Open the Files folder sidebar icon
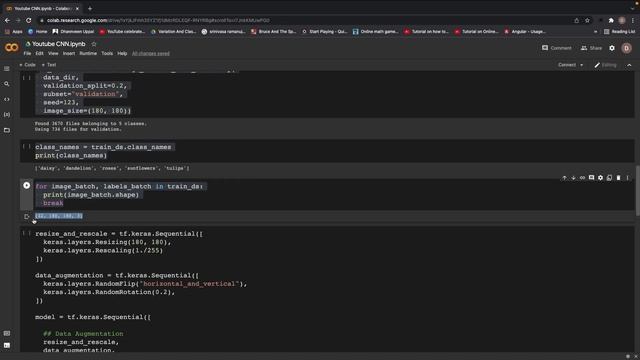 point(7,130)
